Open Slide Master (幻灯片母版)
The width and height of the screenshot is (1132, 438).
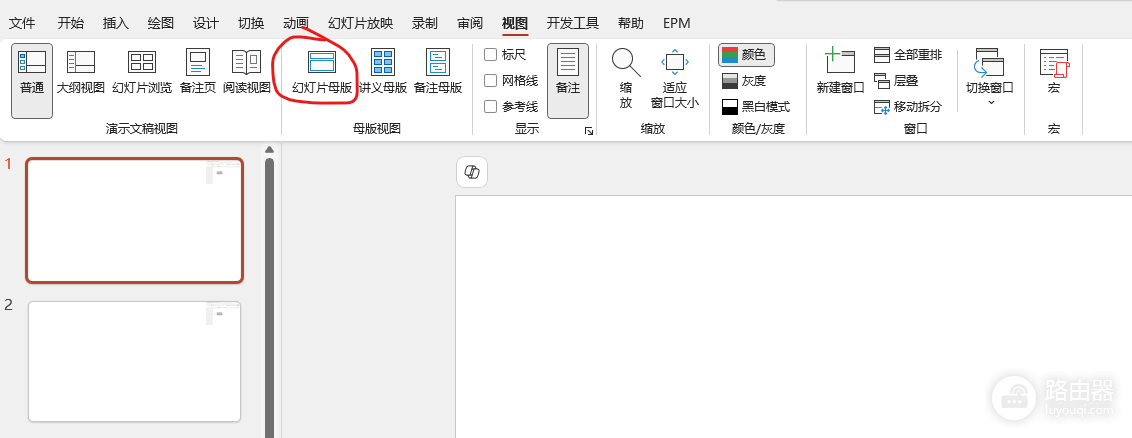pyautogui.click(x=322, y=72)
